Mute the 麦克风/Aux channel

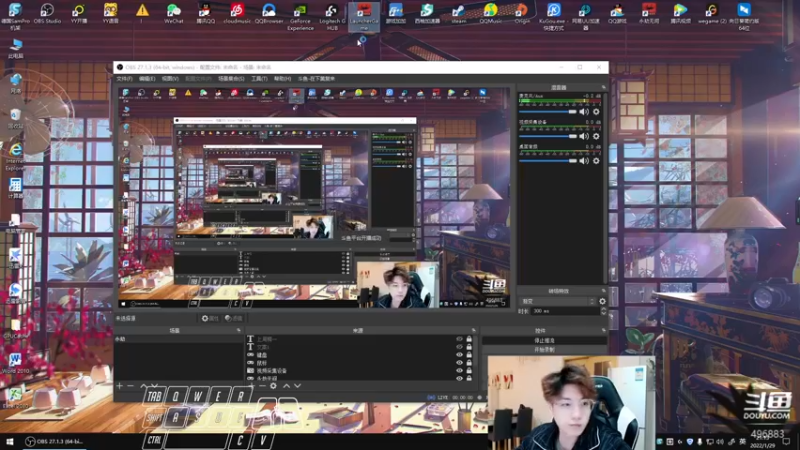coord(584,112)
